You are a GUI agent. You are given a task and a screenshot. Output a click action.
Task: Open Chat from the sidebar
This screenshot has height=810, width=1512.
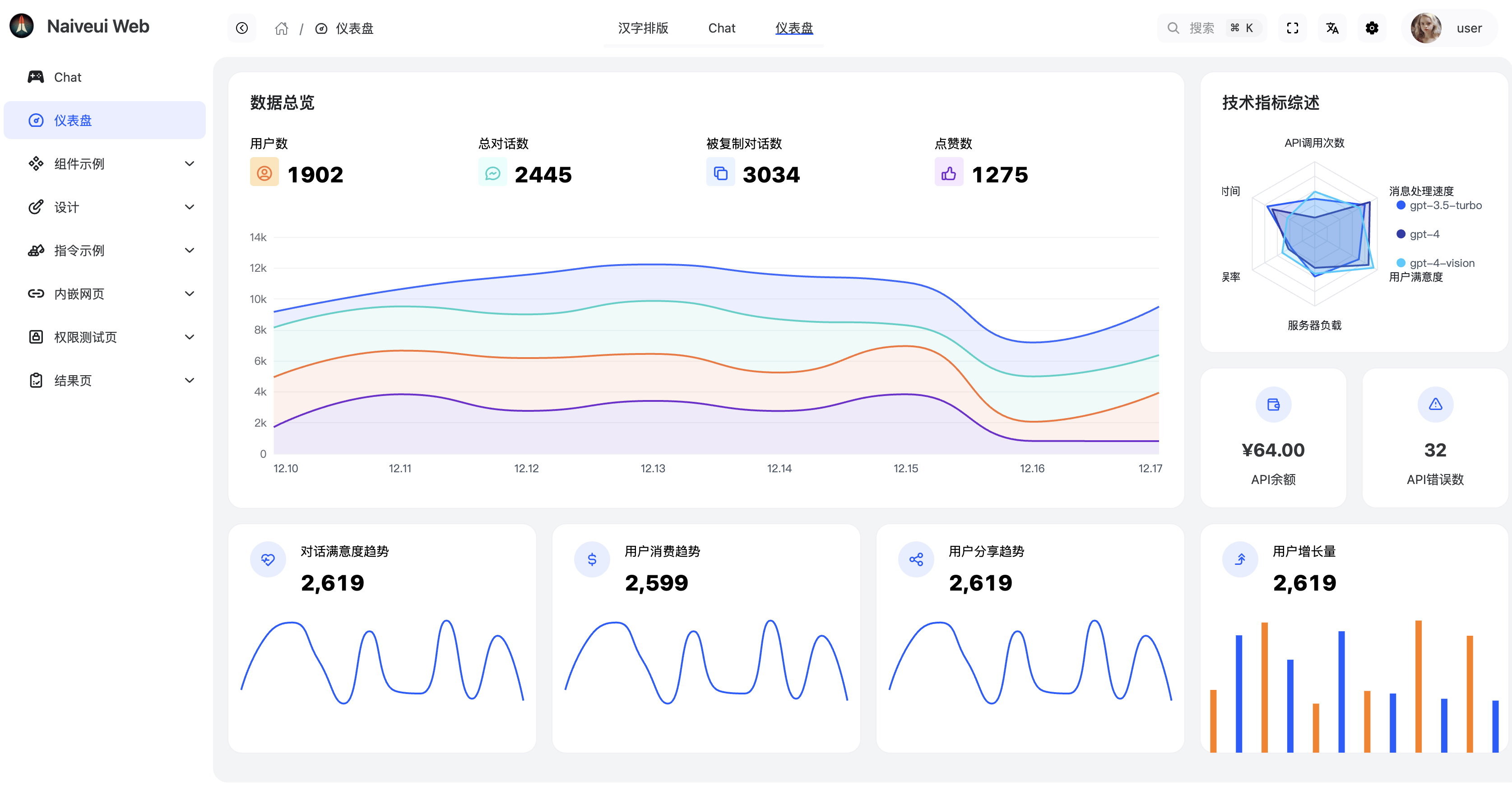(x=104, y=77)
